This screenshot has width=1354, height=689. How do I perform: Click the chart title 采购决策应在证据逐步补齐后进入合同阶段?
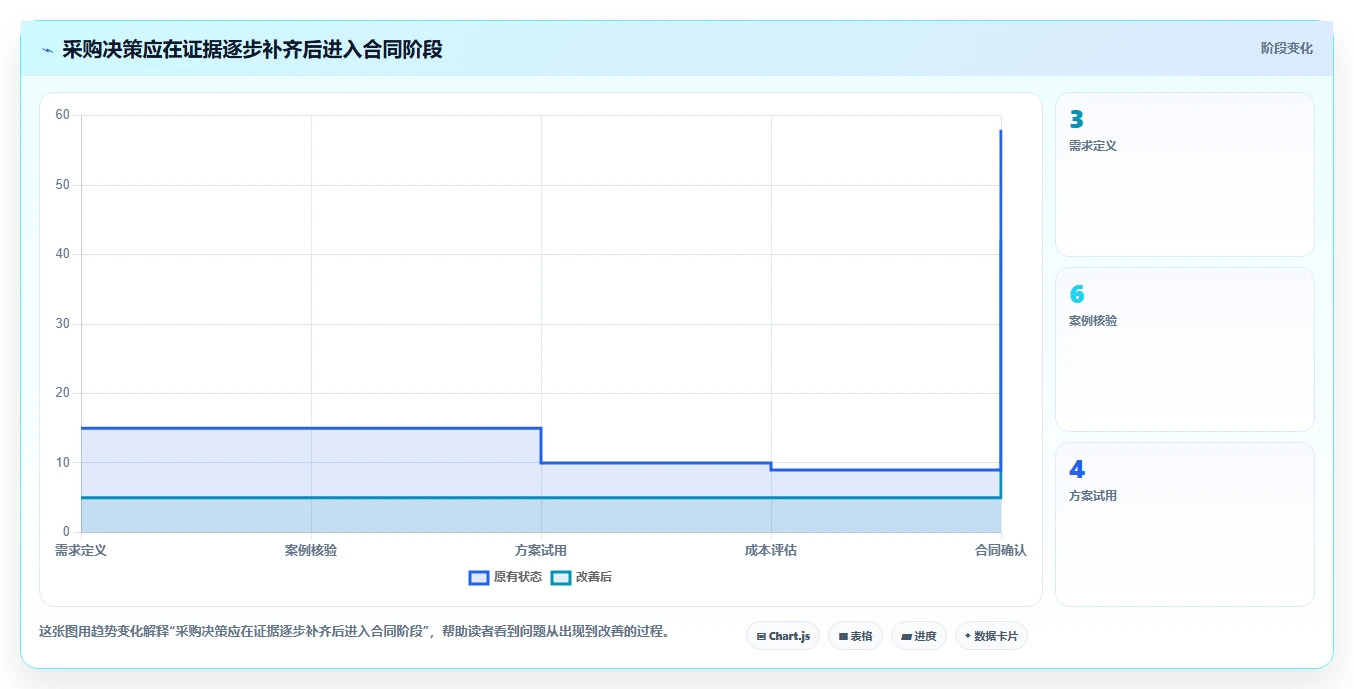tap(252, 49)
